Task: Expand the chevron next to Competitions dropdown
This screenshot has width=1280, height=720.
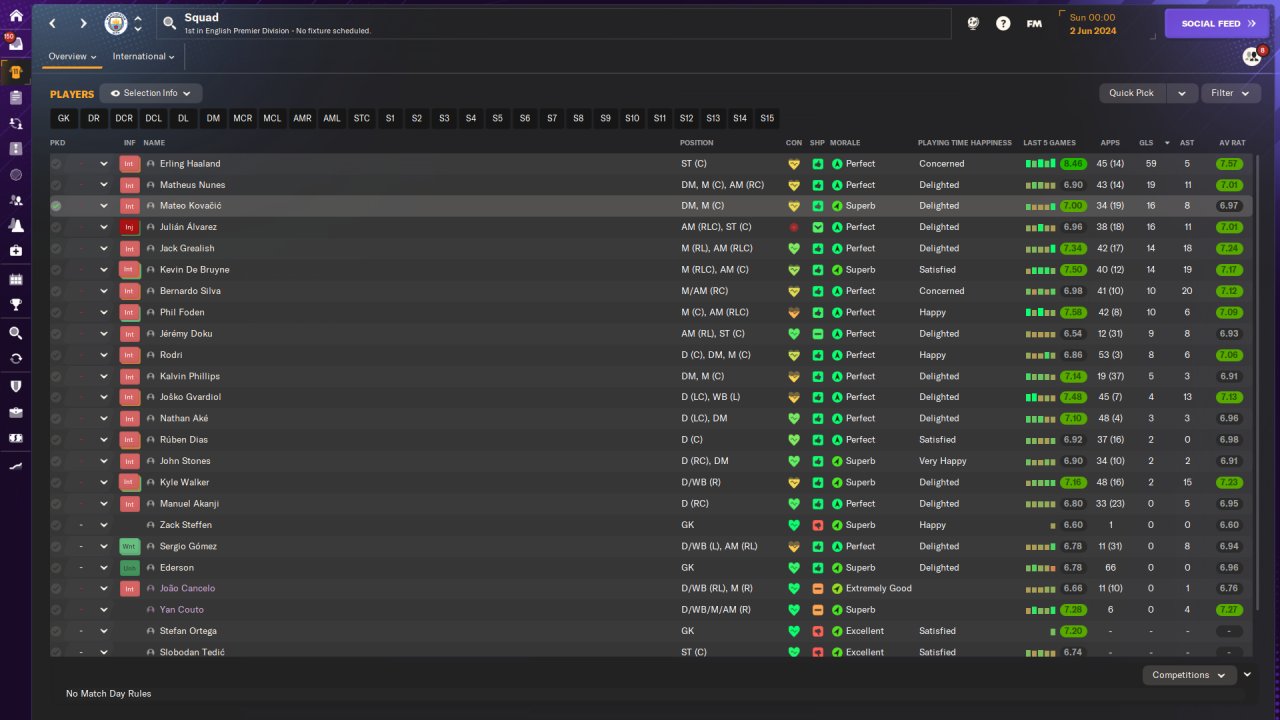Action: click(x=1247, y=675)
